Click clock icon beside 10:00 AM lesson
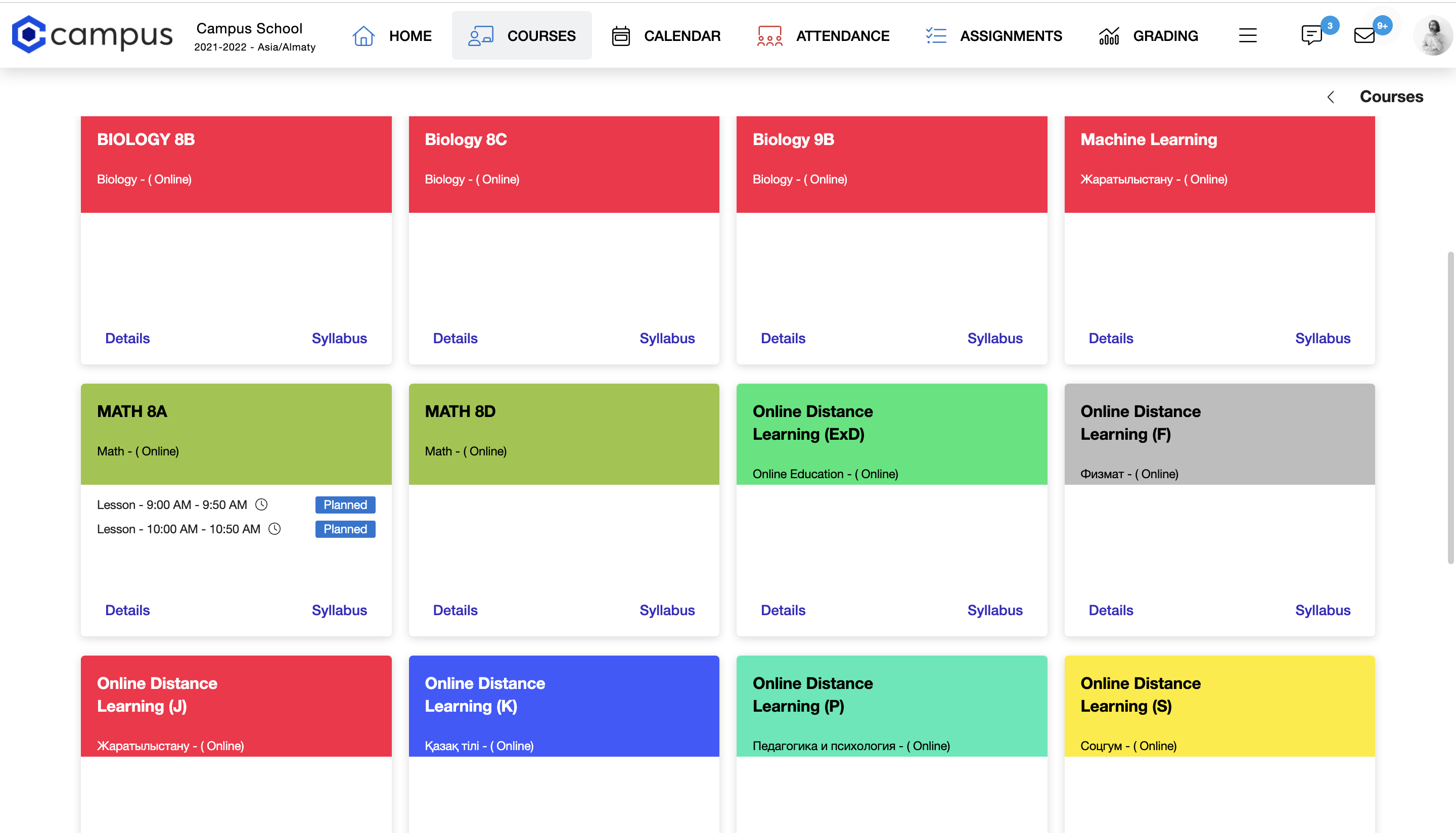 pyautogui.click(x=275, y=529)
